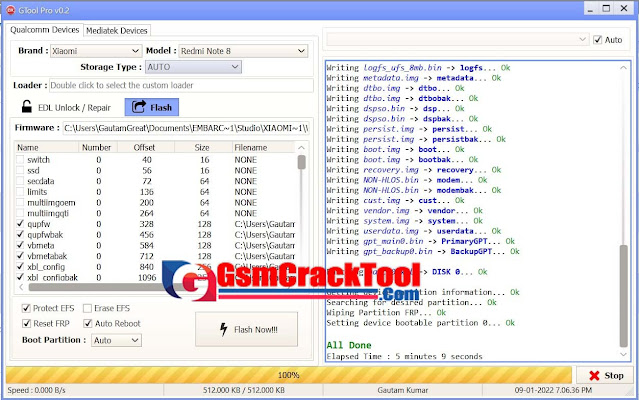
Task: Toggle the Protect EFS checkbox
Action: (x=26, y=308)
